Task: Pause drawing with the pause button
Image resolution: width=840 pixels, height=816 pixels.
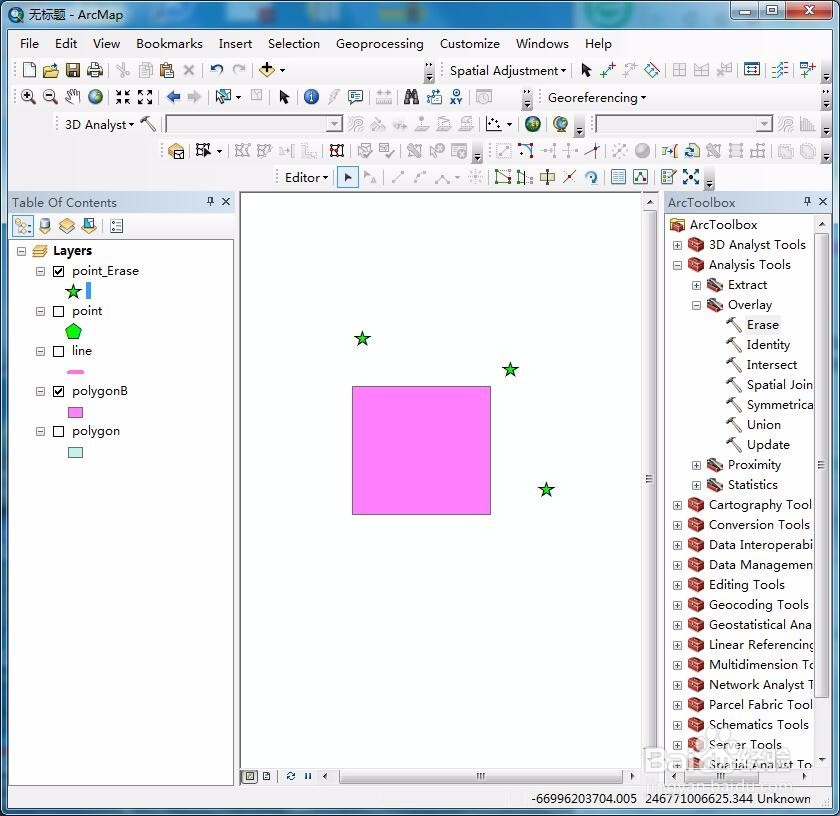Action: click(x=308, y=776)
